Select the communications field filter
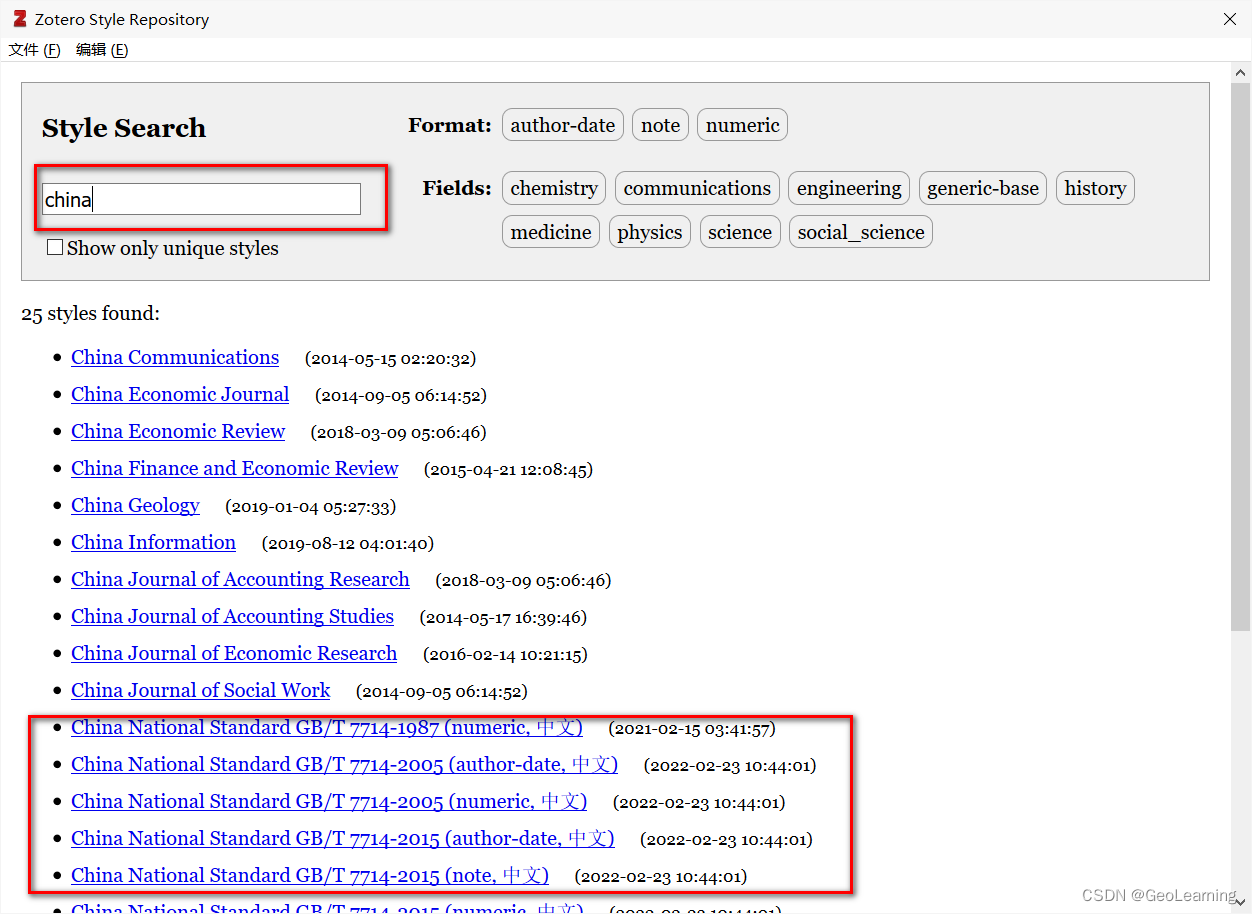This screenshot has height=914, width=1252. click(x=697, y=188)
